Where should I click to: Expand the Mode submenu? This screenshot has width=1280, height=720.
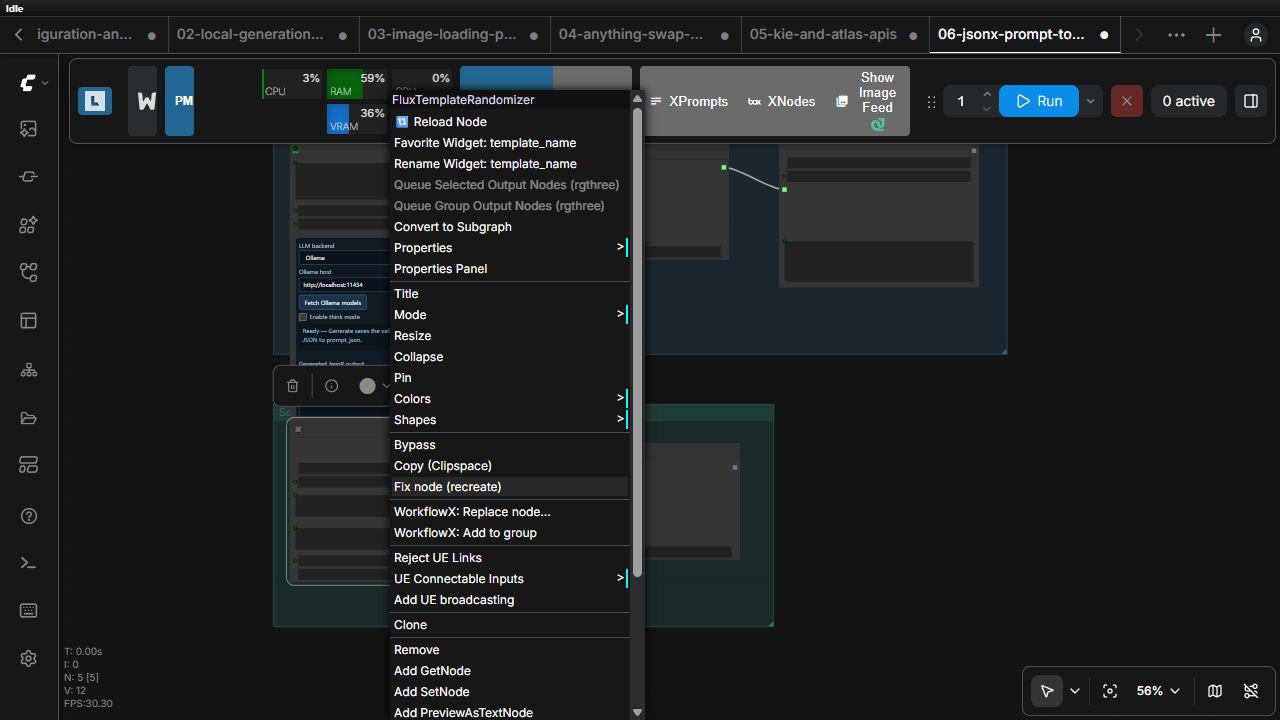[x=510, y=315]
